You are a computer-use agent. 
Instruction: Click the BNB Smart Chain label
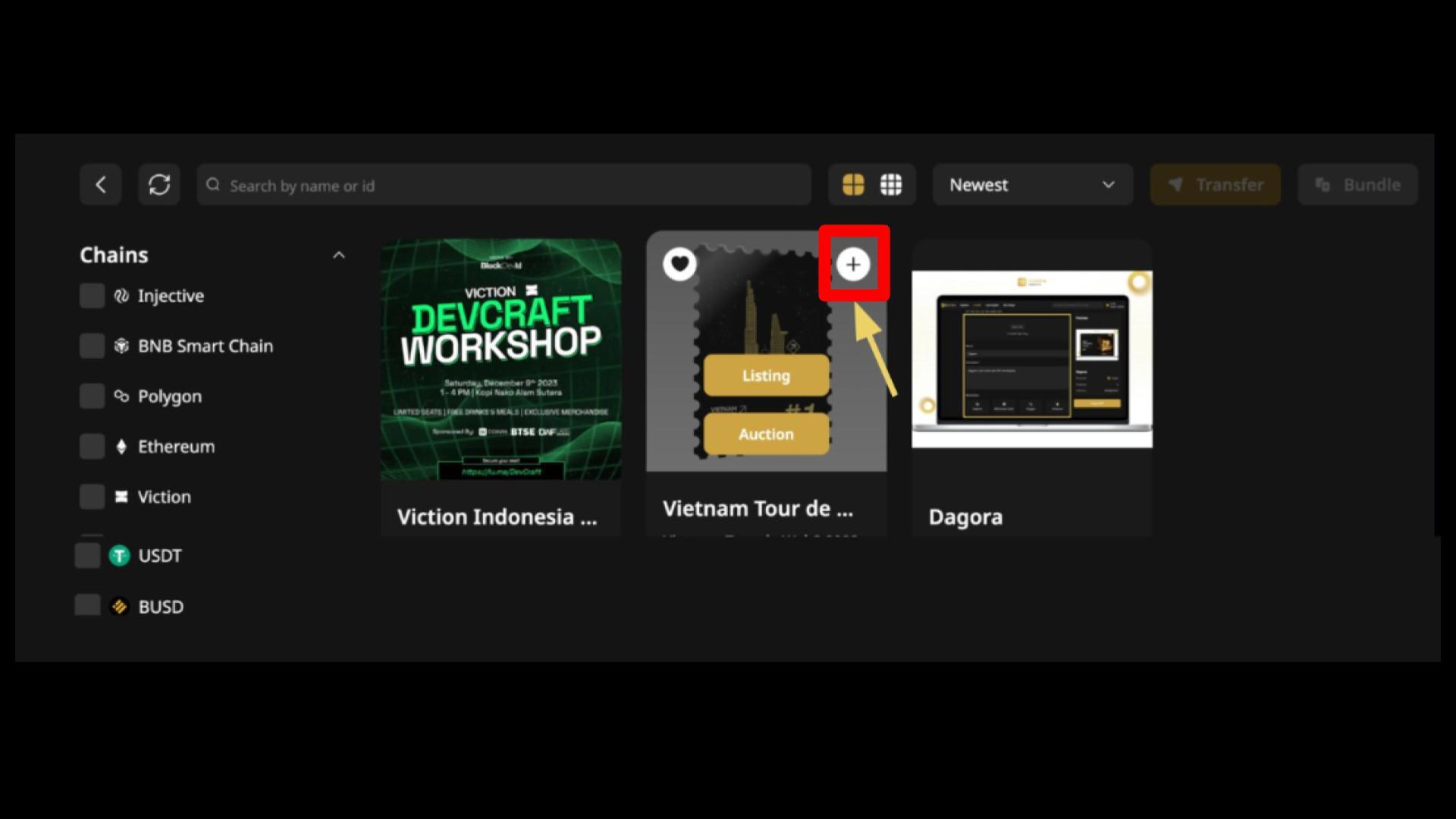206,346
